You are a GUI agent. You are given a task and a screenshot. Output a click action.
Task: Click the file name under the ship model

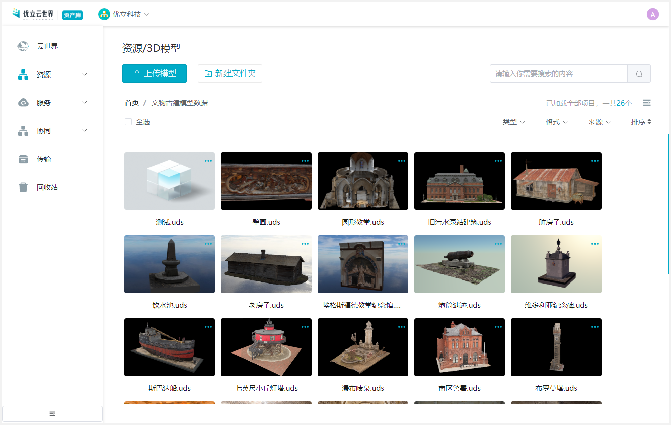pyautogui.click(x=169, y=388)
